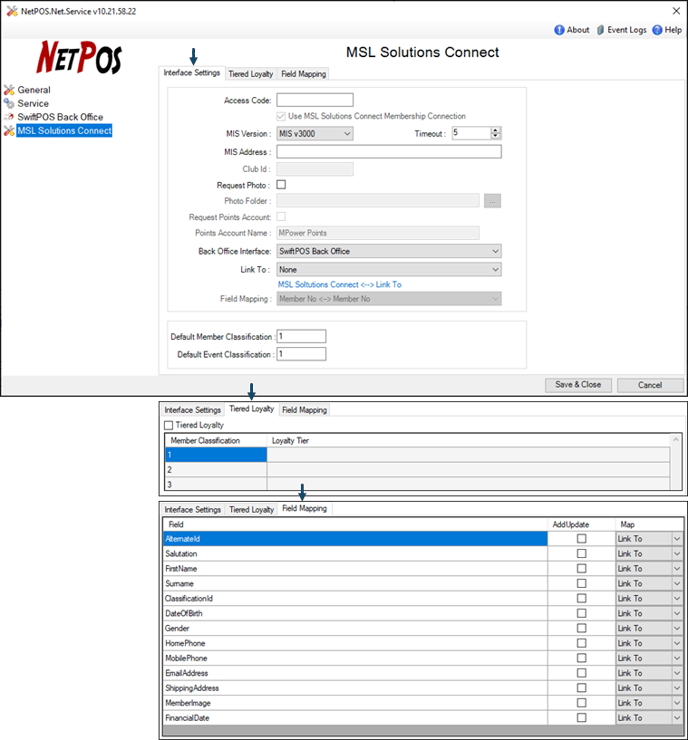
Task: Click the Cancel button
Action: (650, 385)
